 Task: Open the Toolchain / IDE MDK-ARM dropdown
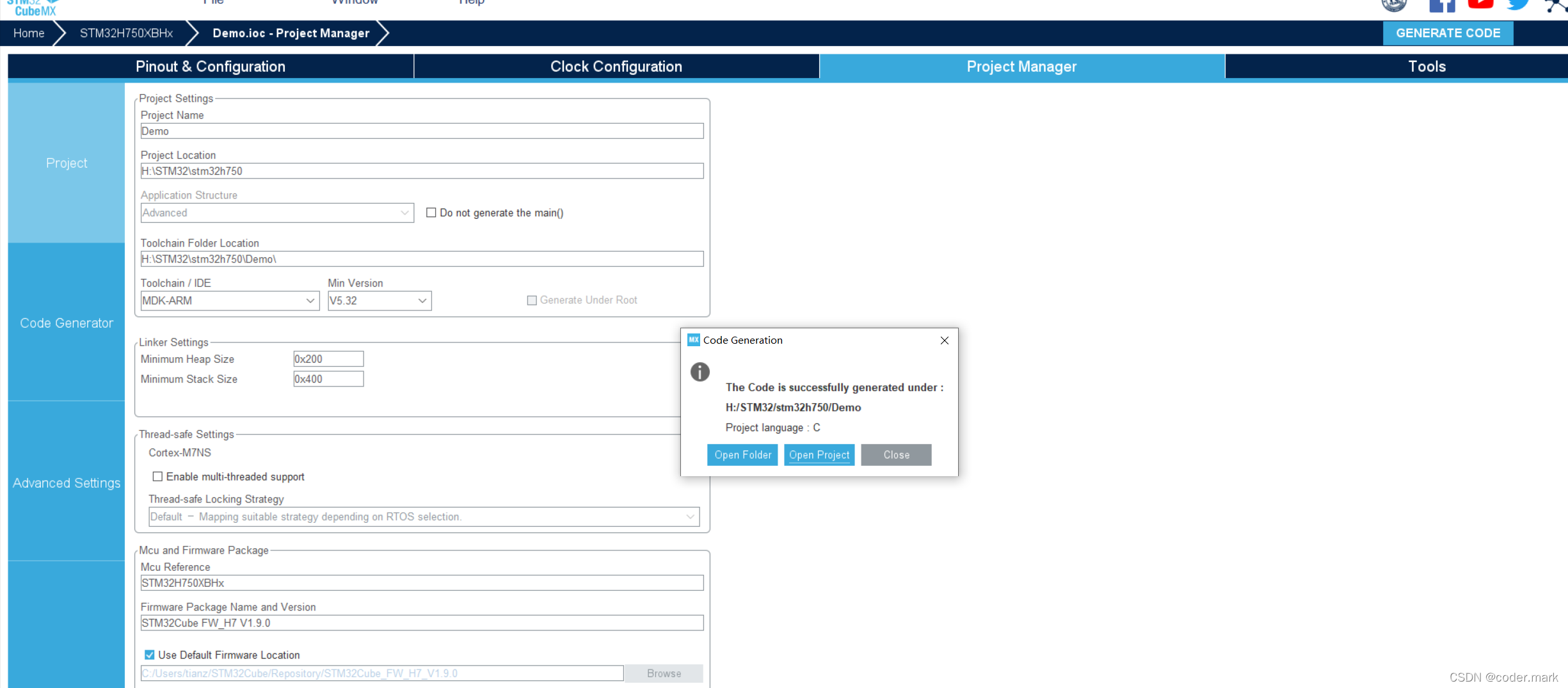click(x=230, y=301)
